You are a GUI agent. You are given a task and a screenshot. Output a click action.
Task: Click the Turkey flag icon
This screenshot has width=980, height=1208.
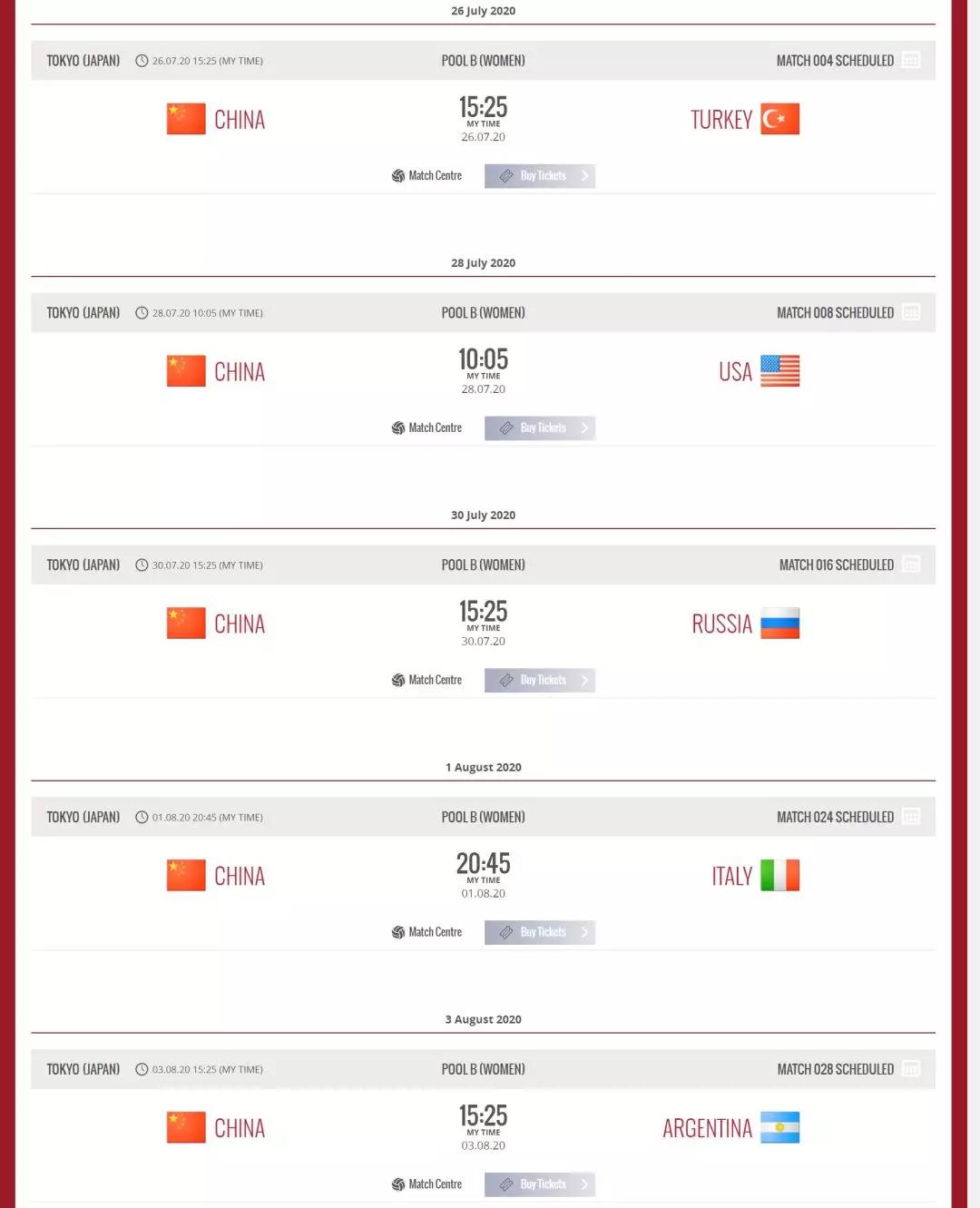[779, 119]
